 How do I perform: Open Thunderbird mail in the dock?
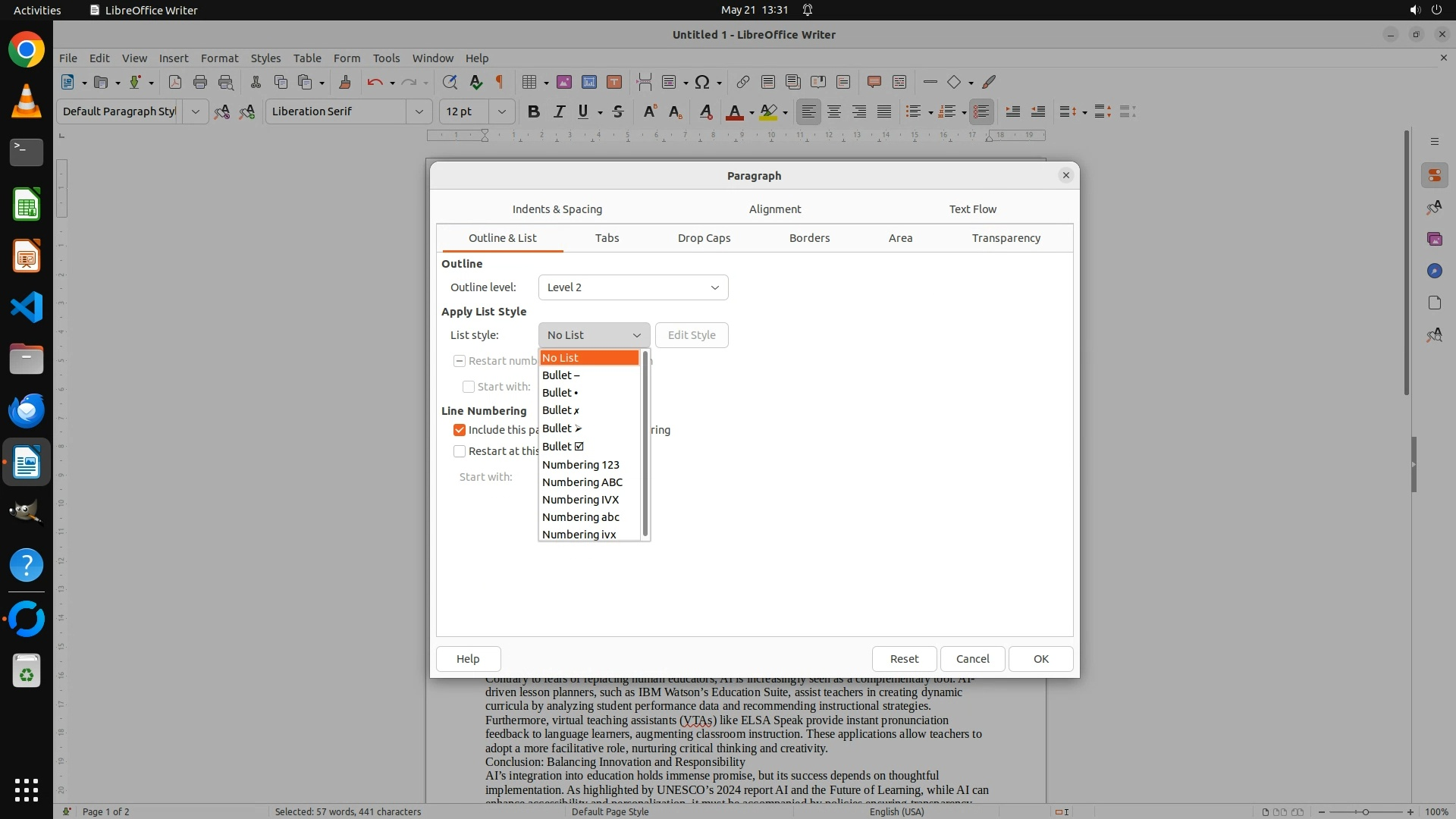(27, 410)
